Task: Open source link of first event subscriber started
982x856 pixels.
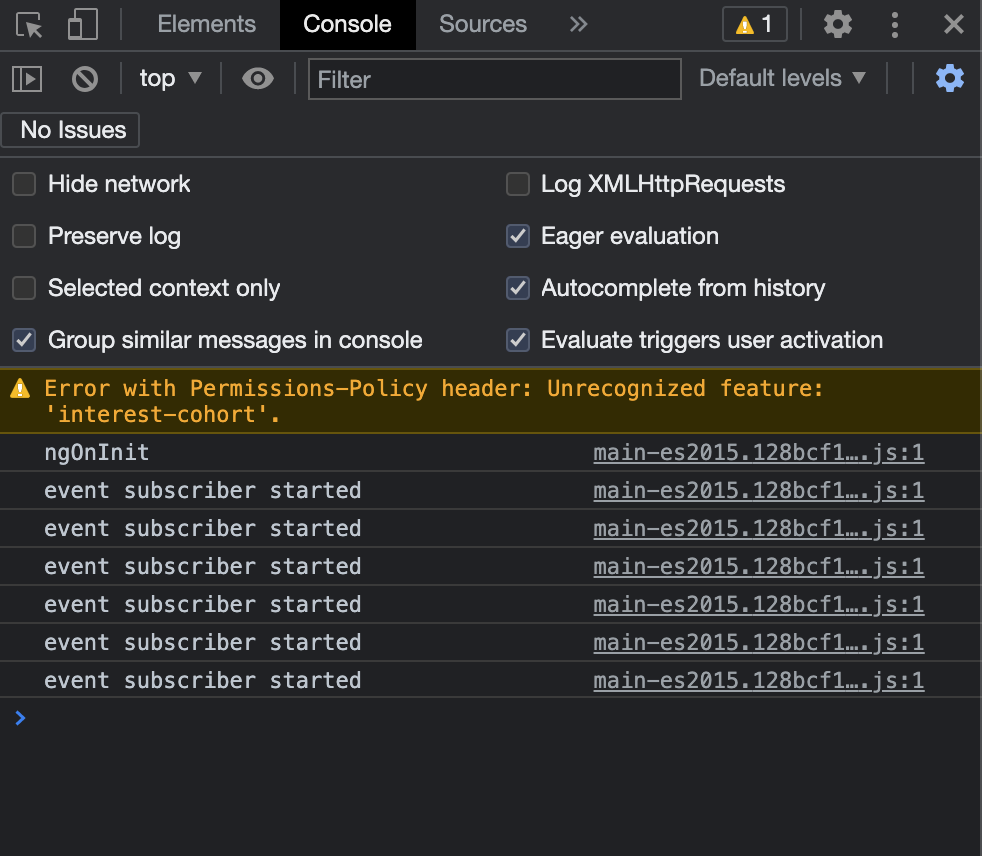Action: [x=758, y=490]
